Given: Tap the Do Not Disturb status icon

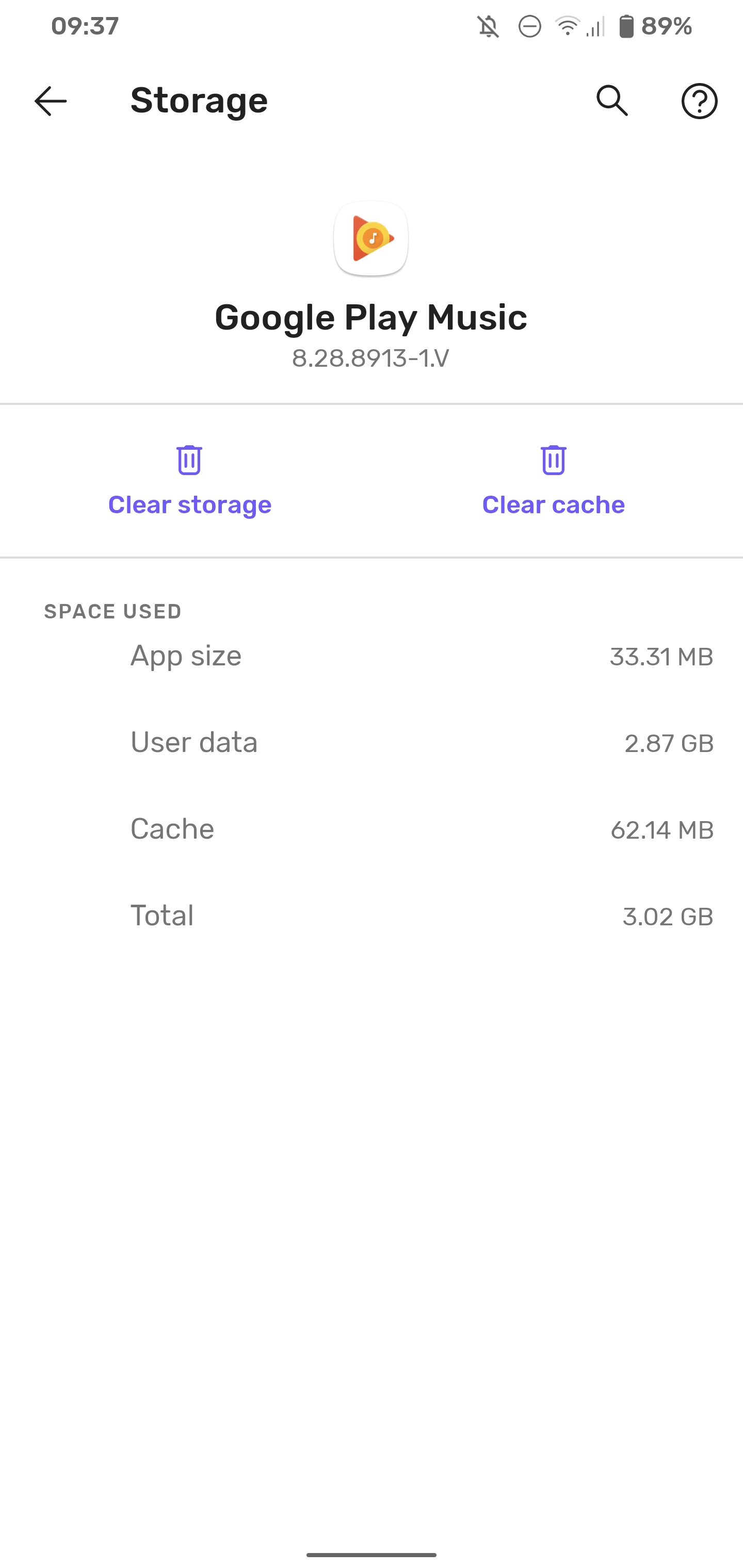Looking at the screenshot, I should 529,27.
